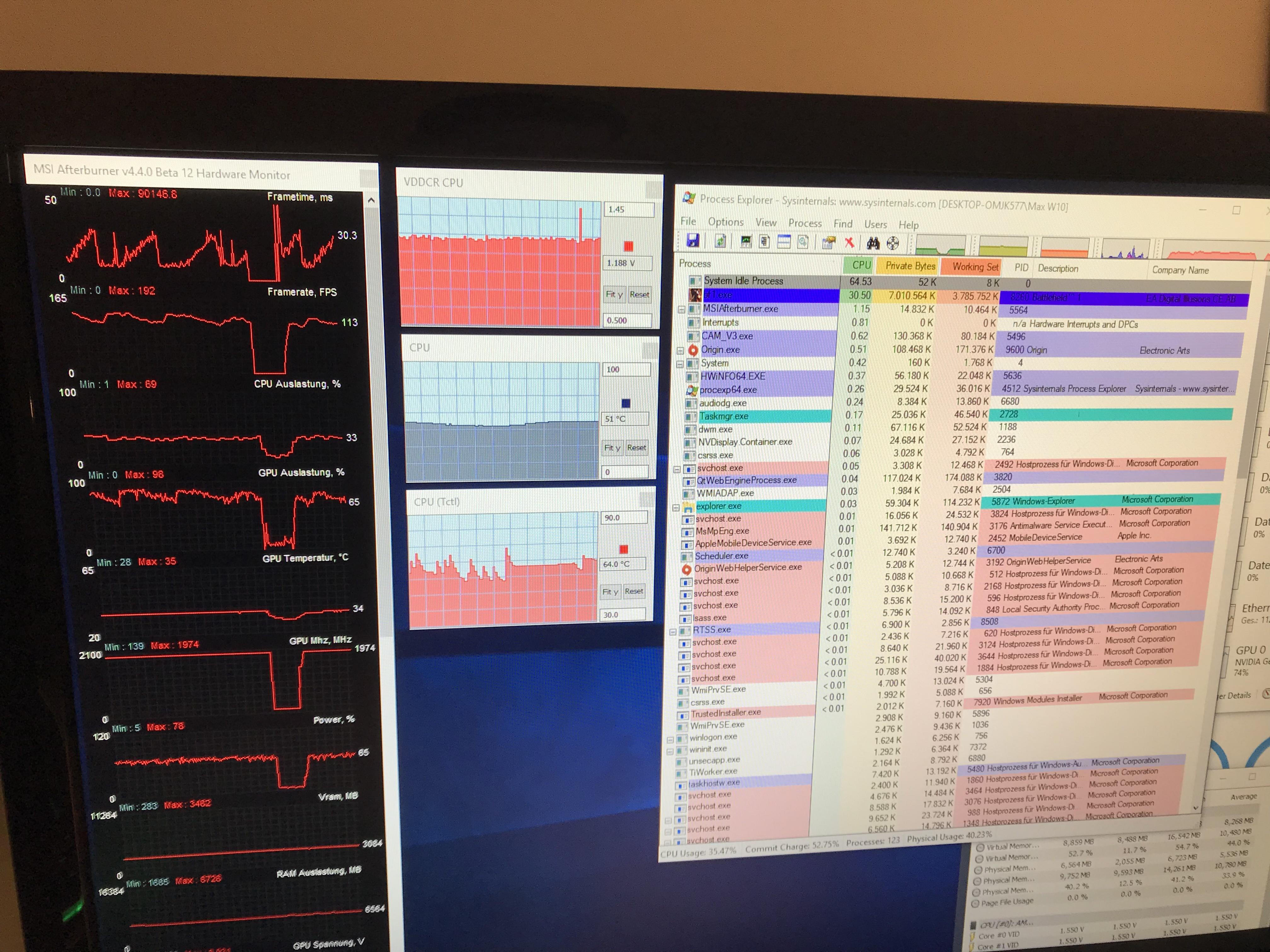Click the CPU usage mini graph in toolbar

(x=940, y=246)
